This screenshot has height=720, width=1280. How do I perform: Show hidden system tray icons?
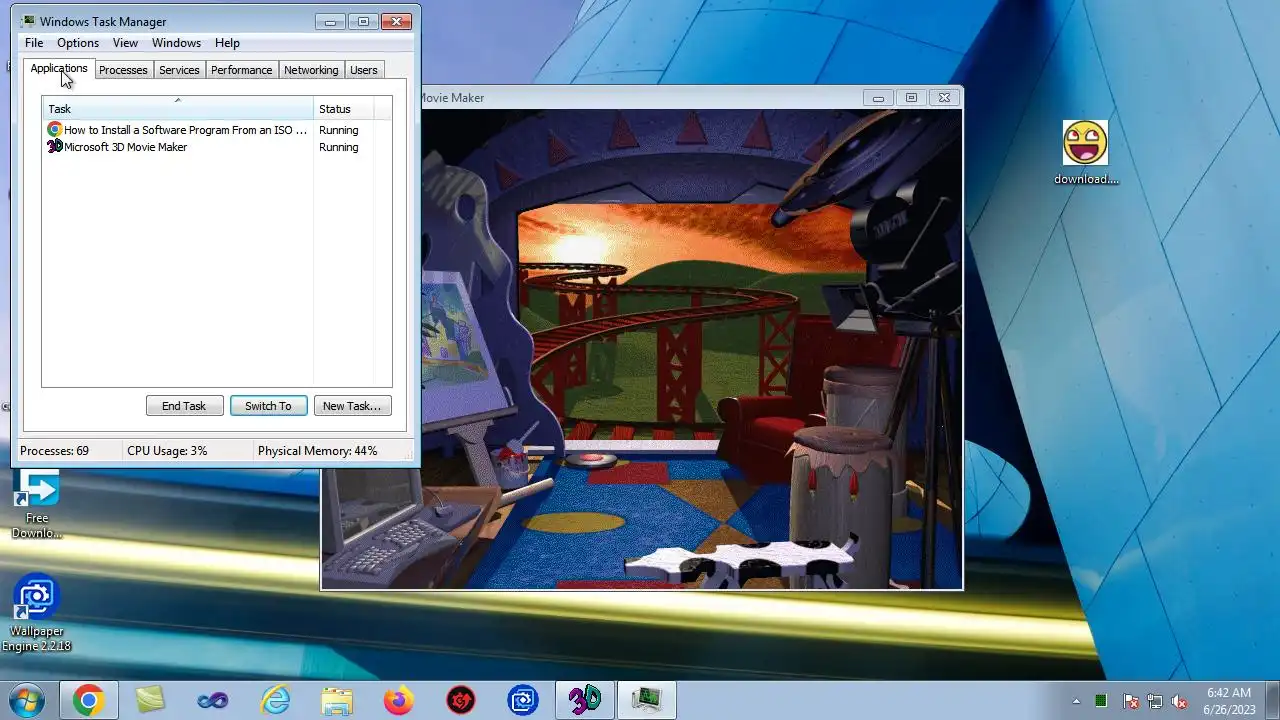(1076, 701)
